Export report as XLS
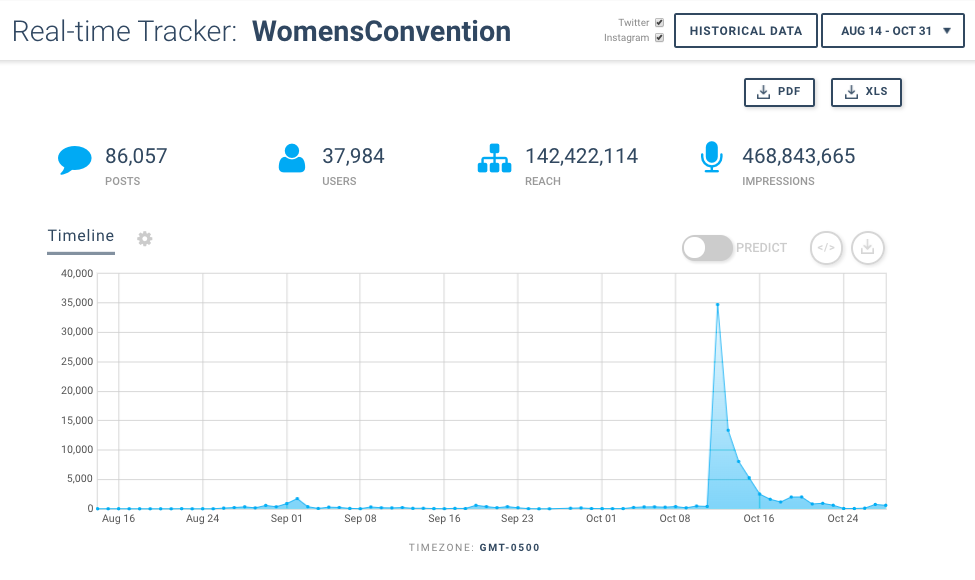This screenshot has height=580, width=975. click(x=866, y=92)
